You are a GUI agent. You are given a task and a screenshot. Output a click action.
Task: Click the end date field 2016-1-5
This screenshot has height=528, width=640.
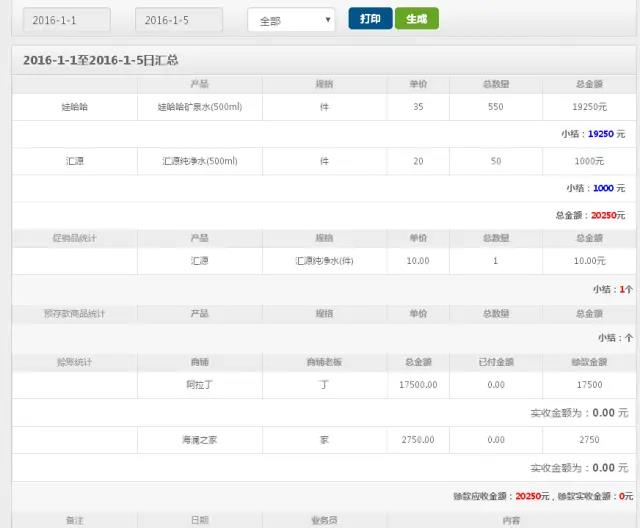click(x=180, y=20)
